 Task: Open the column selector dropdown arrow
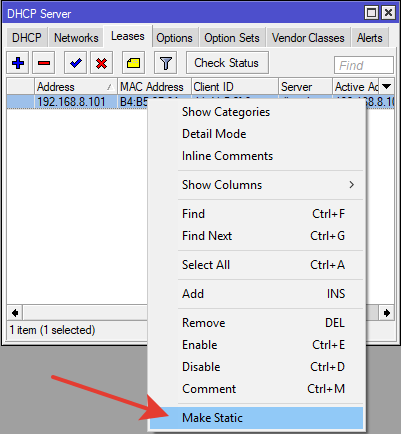(387, 87)
